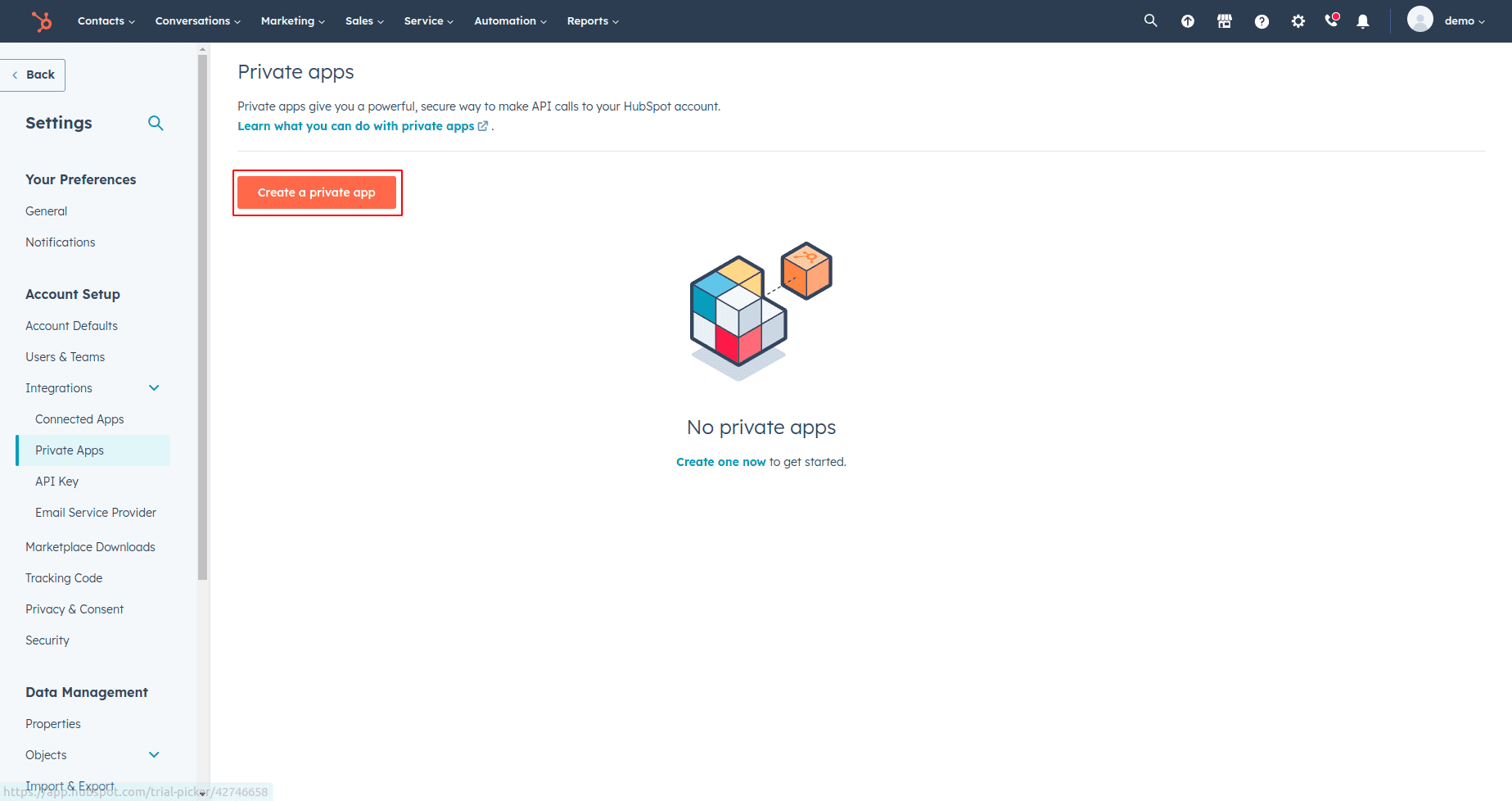1512x801 pixels.
Task: Open Properties under Data Management
Action: point(53,724)
